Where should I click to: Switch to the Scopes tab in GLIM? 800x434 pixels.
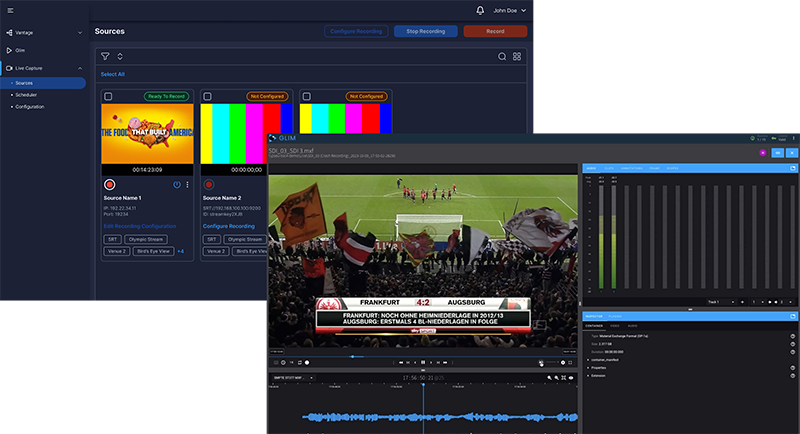(672, 168)
